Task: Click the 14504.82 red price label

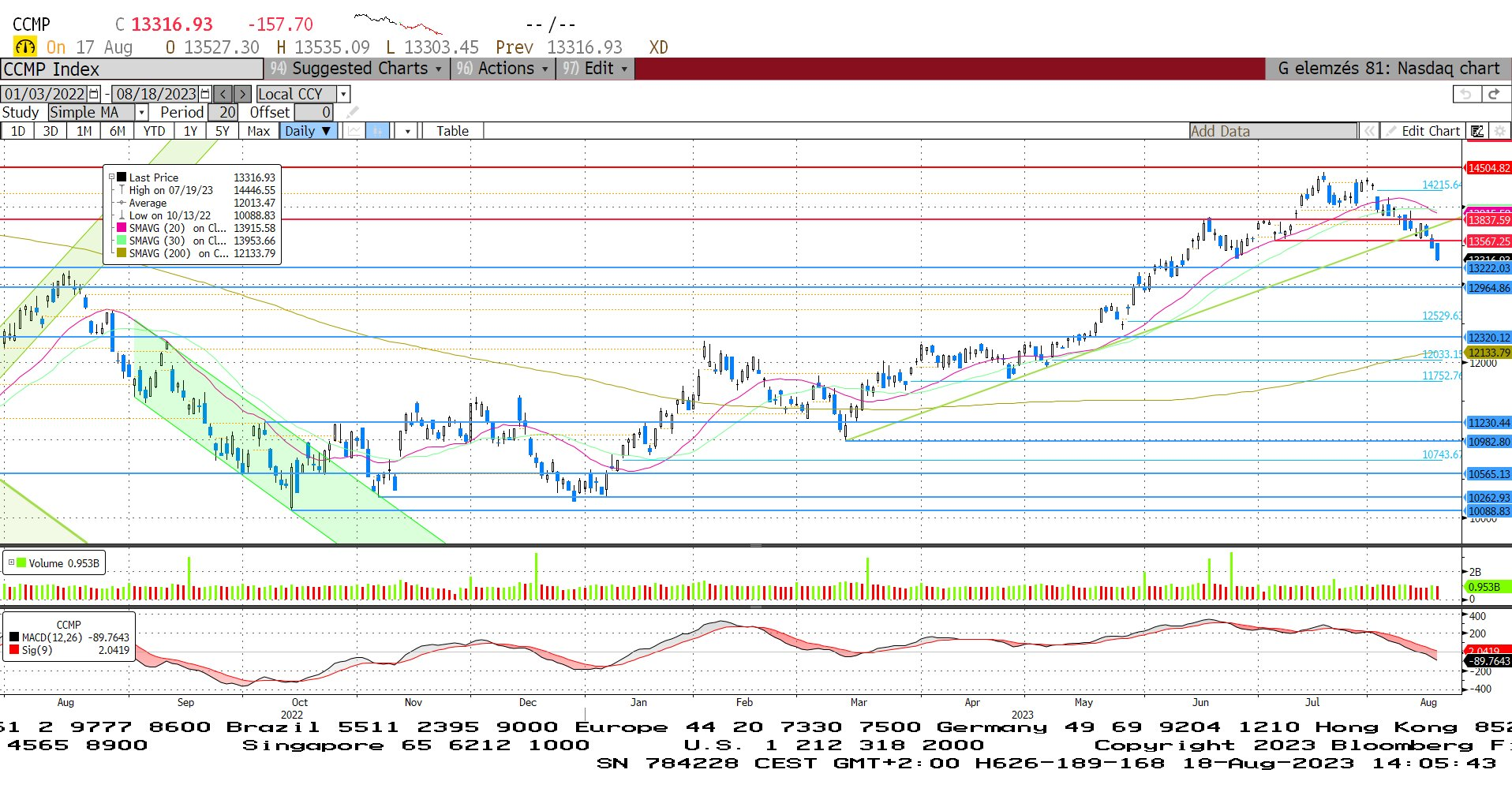Action: [x=1488, y=168]
